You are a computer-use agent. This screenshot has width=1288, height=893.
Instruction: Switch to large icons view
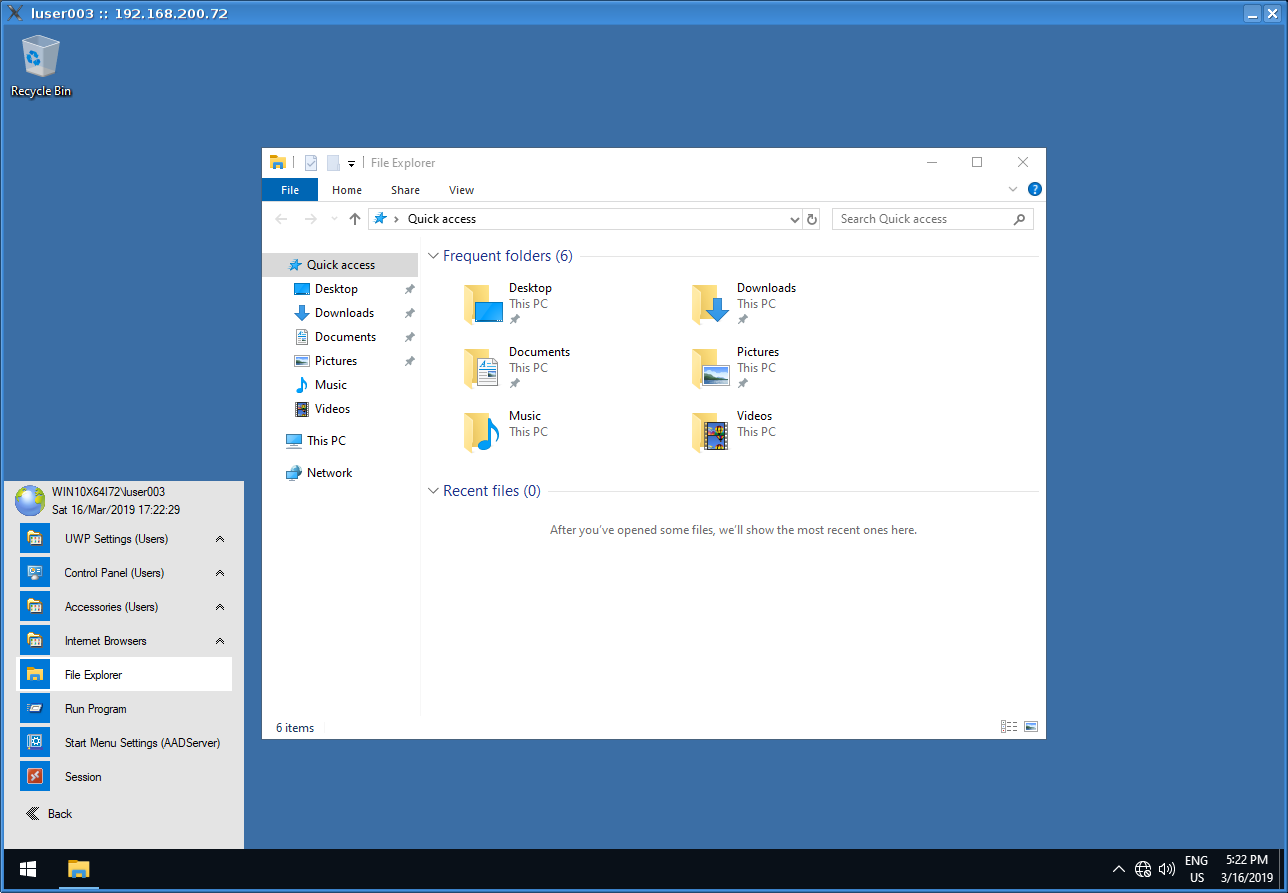click(1031, 727)
